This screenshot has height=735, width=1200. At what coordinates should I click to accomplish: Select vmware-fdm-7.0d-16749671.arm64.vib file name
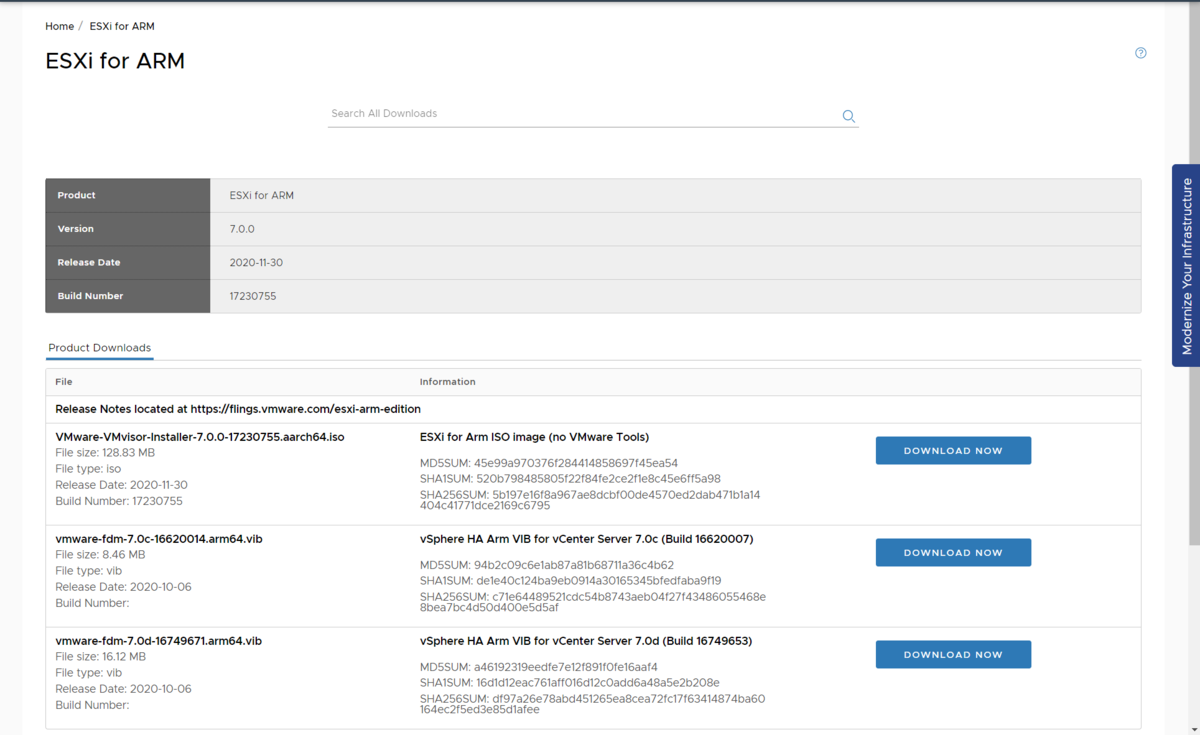pyautogui.click(x=159, y=641)
